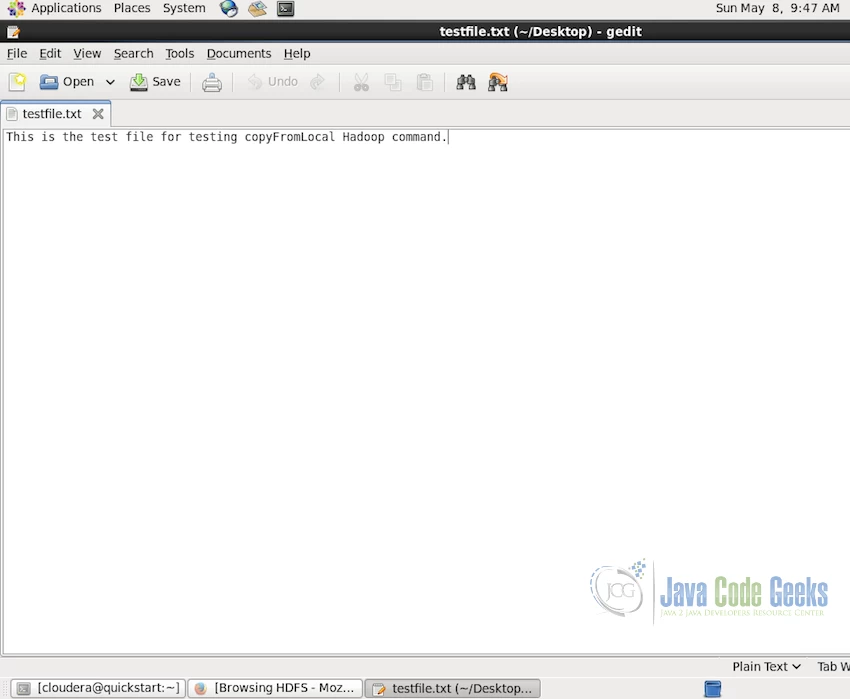Viewport: 850px width, 699px height.
Task: Open Find and Replace icon
Action: [498, 82]
